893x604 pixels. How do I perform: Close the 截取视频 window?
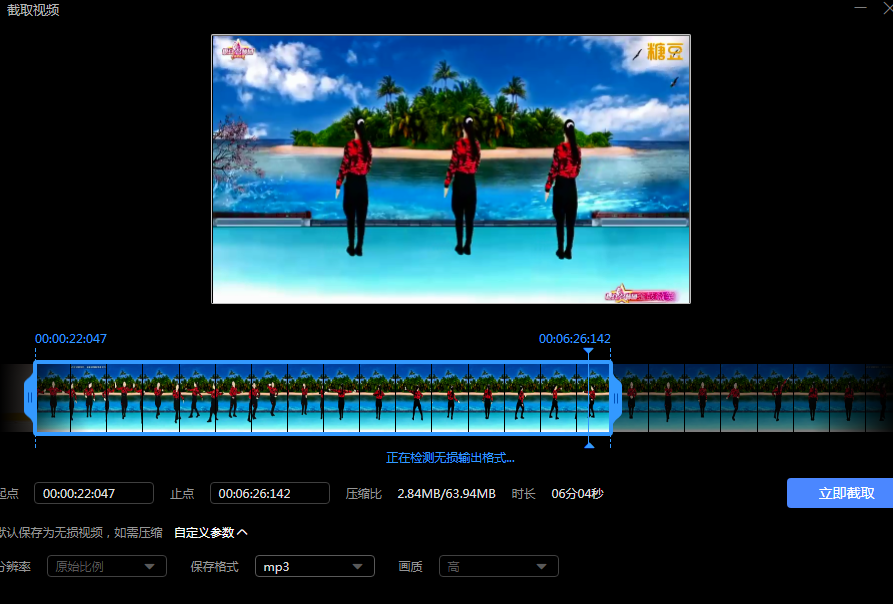pos(886,8)
